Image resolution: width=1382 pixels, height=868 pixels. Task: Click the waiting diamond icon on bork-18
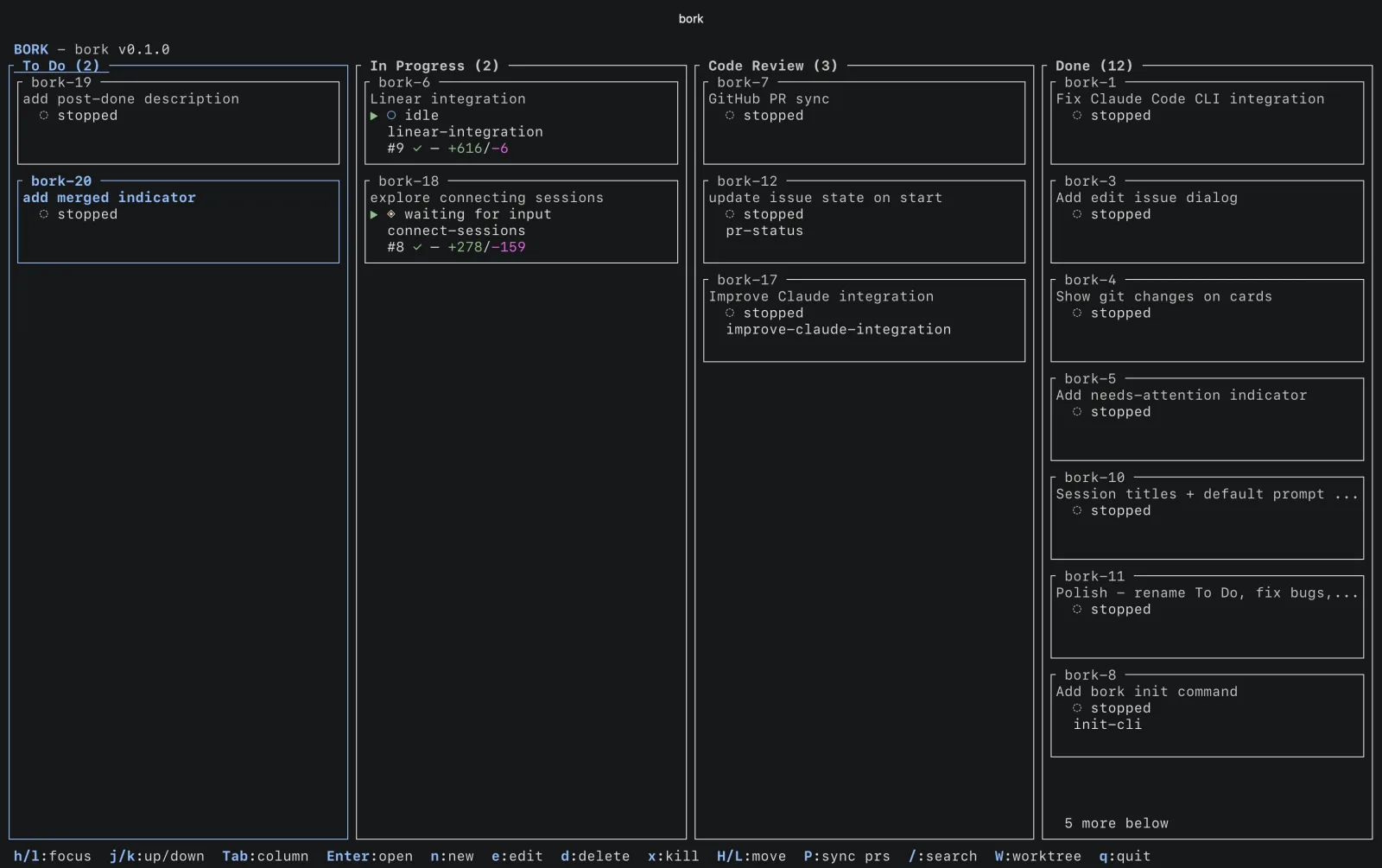391,214
